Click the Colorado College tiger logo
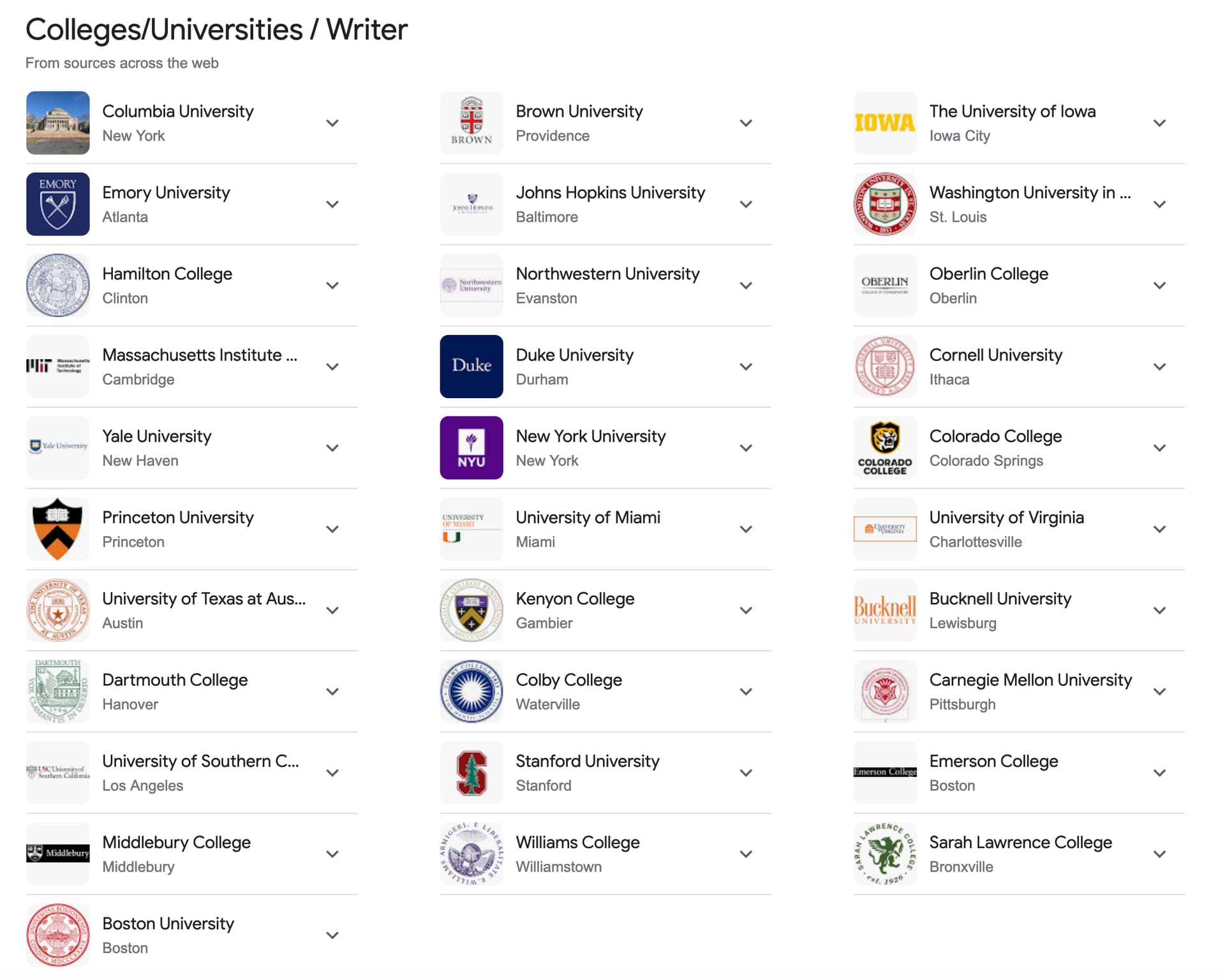 coord(884,448)
